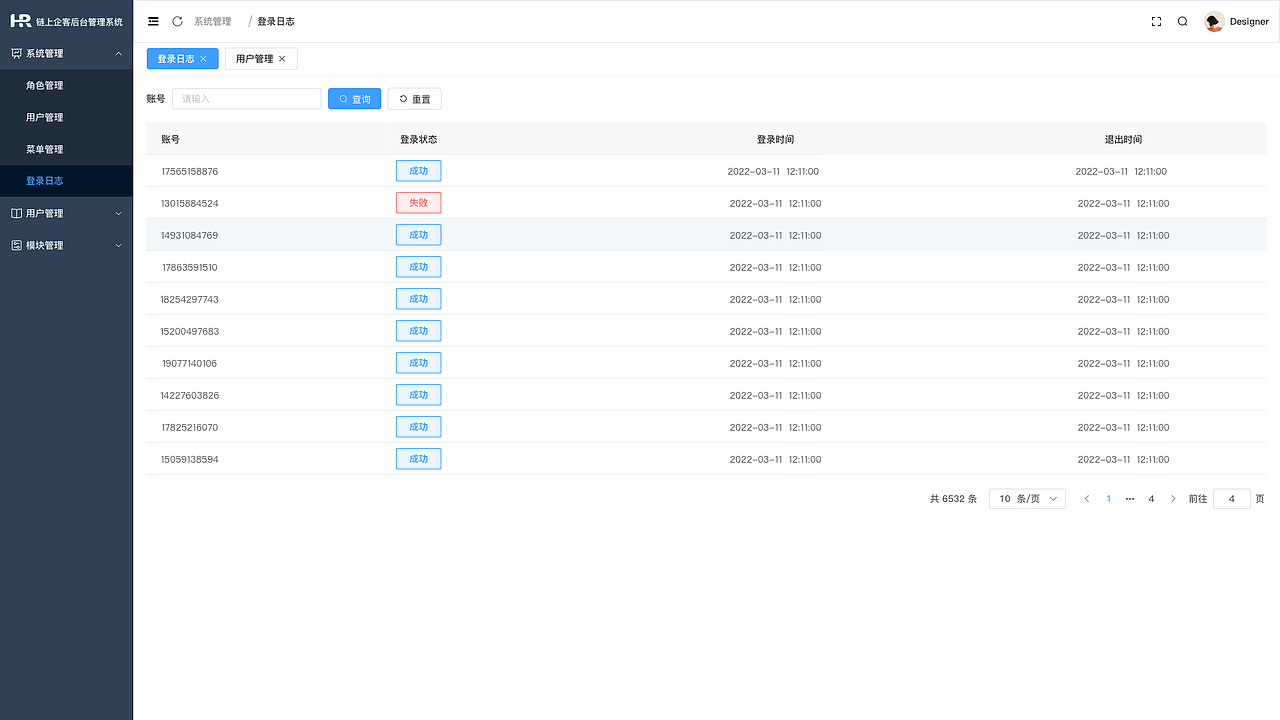The width and height of the screenshot is (1280, 720).
Task: Toggle the sidebar collapse hamburger icon
Action: [x=153, y=21]
